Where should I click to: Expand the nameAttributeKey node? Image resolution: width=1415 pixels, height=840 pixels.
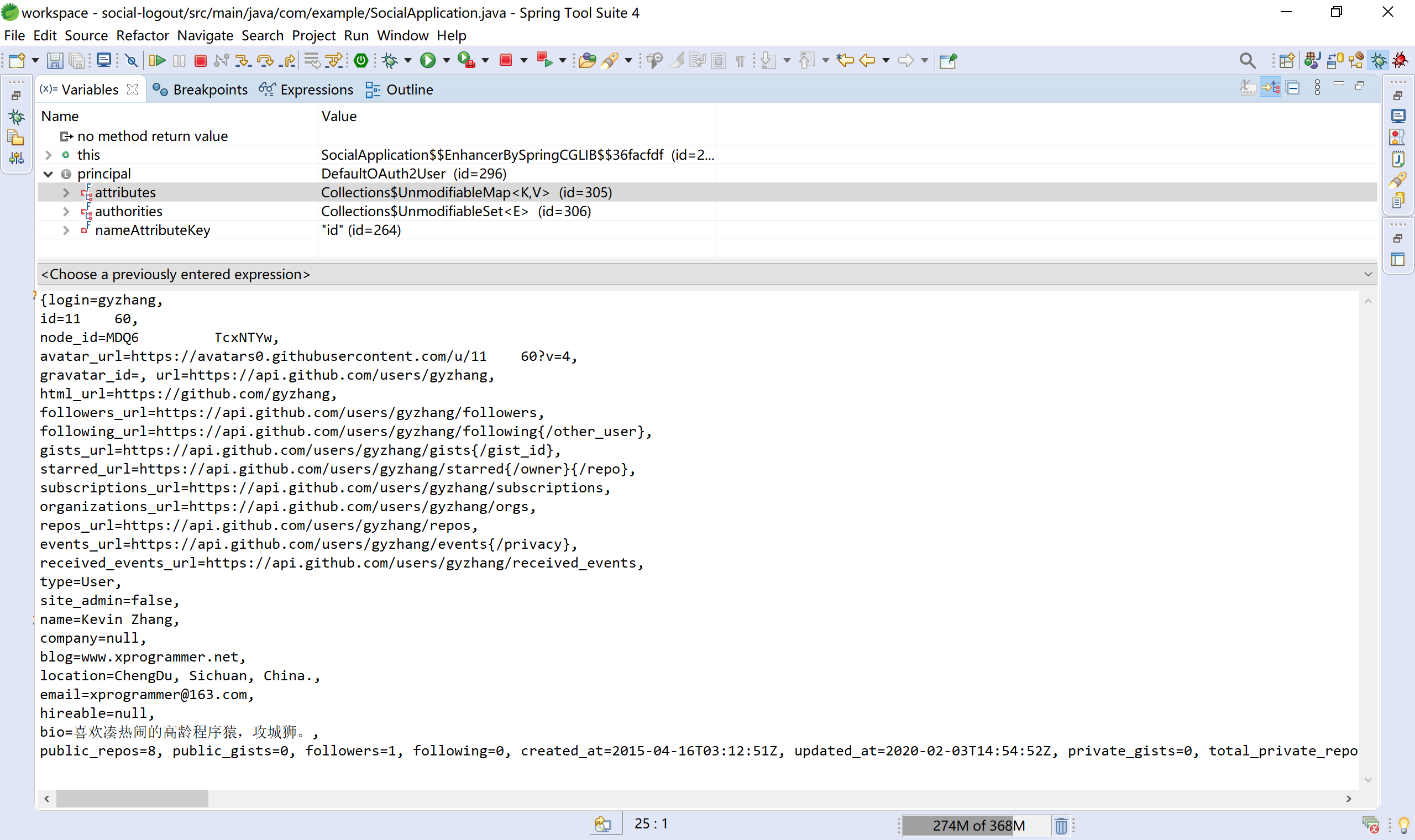coord(66,230)
